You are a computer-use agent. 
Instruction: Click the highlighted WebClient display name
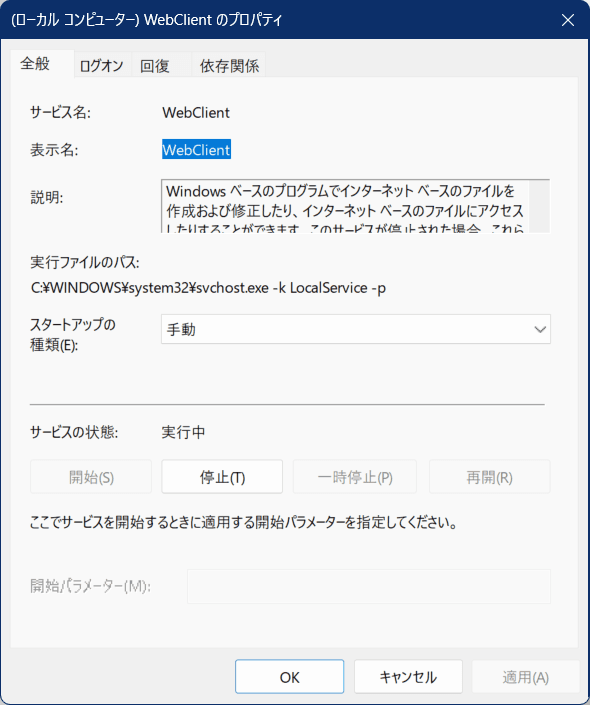(197, 150)
